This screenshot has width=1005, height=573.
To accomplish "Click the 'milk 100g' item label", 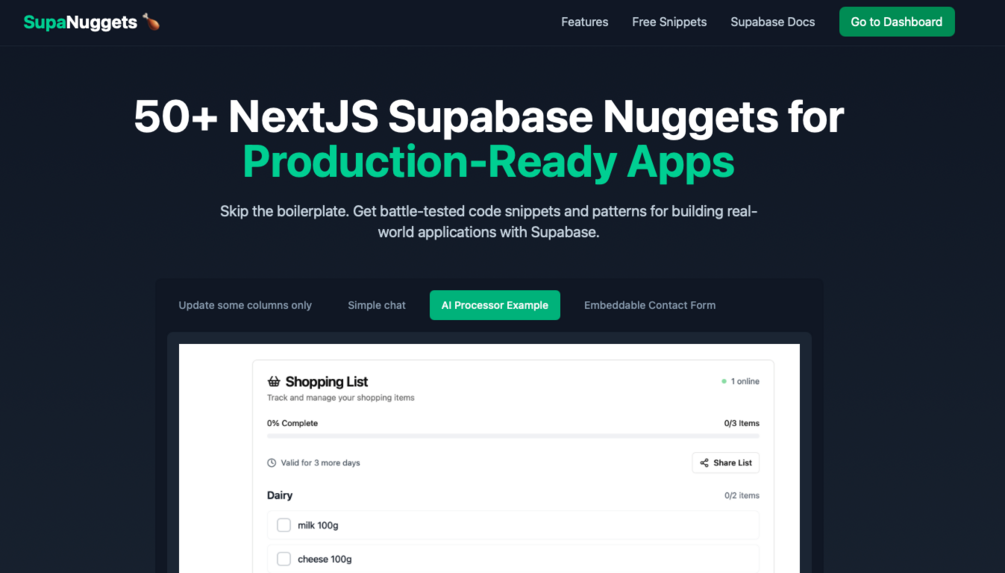I will [318, 525].
